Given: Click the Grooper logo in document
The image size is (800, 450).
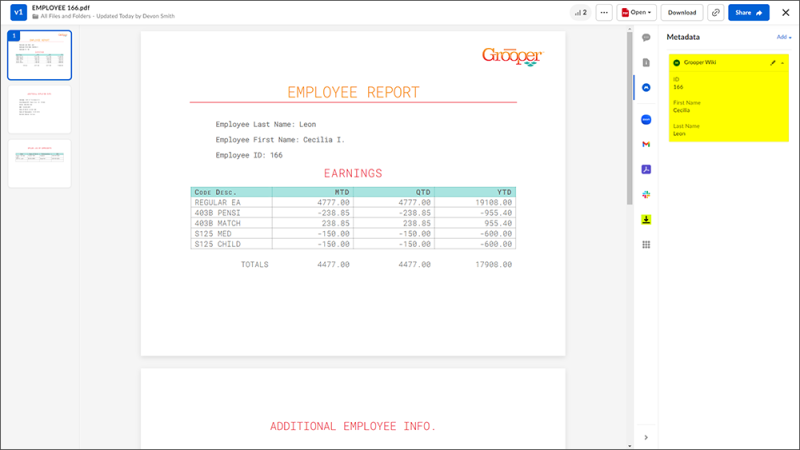Looking at the screenshot, I should click(512, 56).
